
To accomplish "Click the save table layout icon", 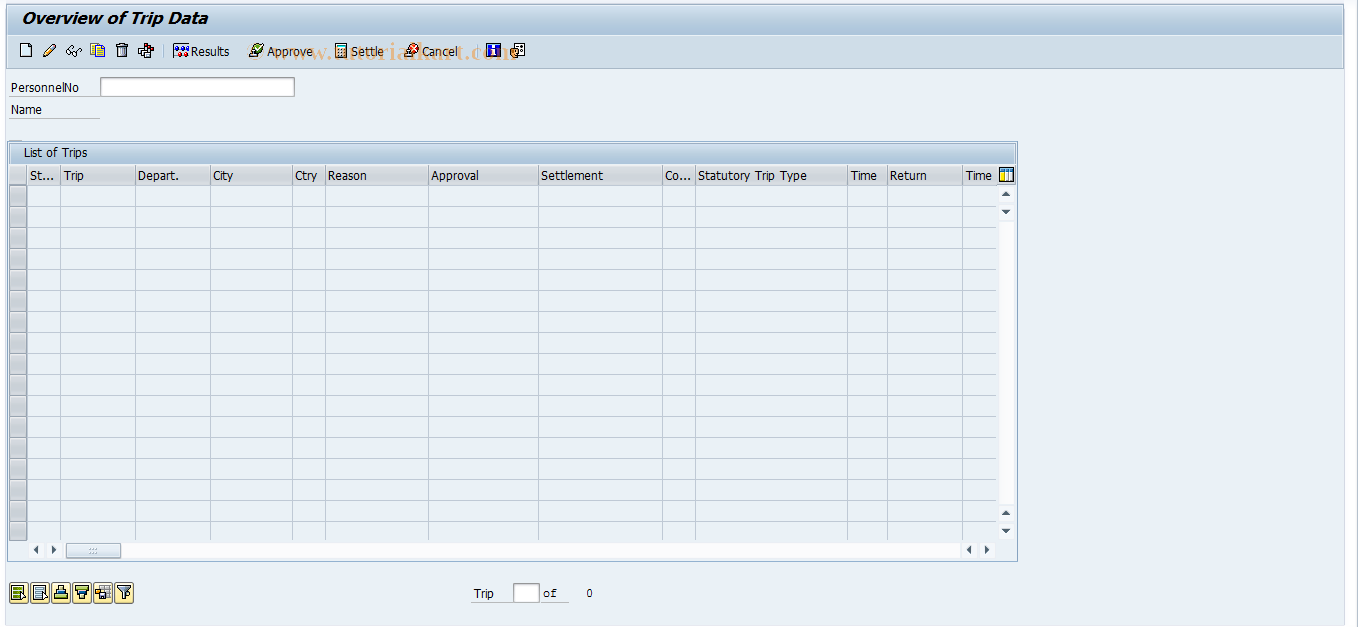I will (103, 593).
